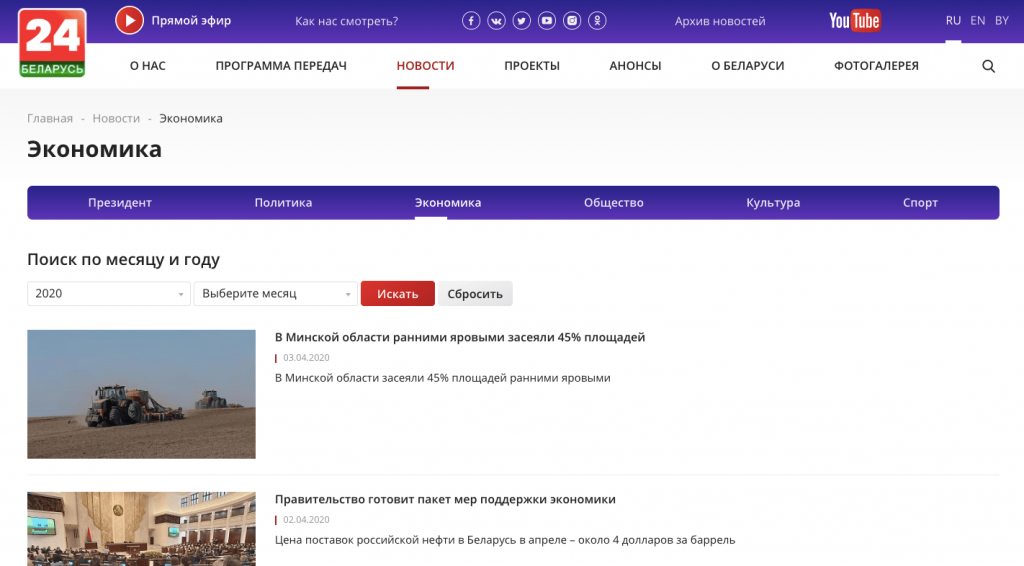Image resolution: width=1024 pixels, height=566 pixels.
Task: Open the tractor field article thumbnail
Action: pyautogui.click(x=141, y=394)
